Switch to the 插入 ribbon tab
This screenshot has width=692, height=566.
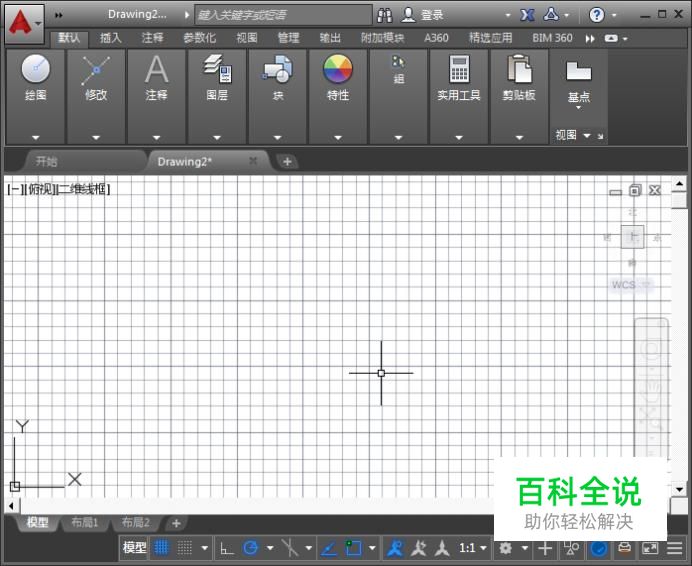click(110, 38)
